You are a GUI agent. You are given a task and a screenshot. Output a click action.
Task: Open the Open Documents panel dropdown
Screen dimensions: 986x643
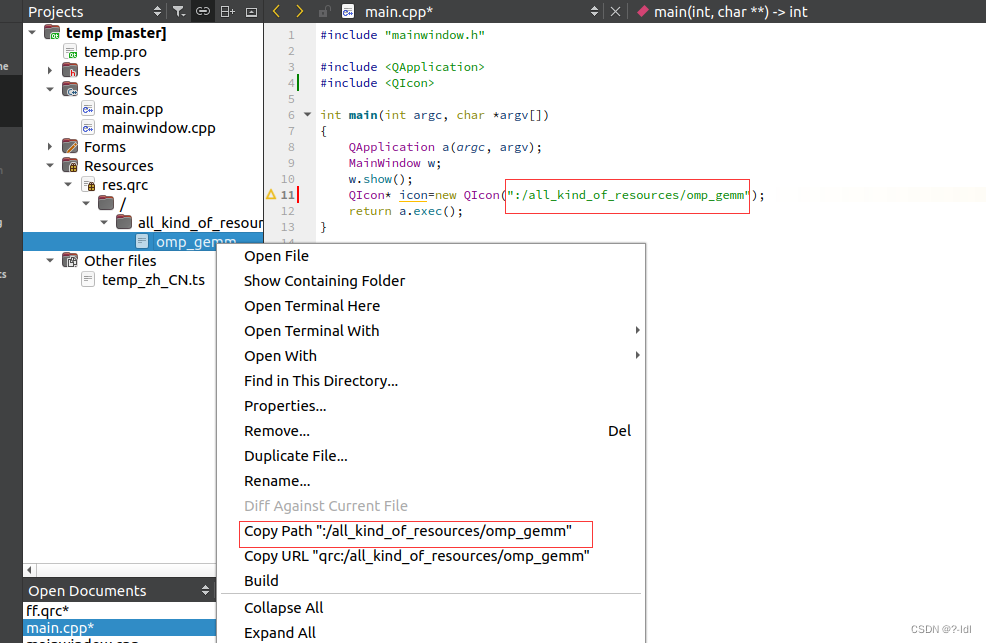click(x=205, y=590)
